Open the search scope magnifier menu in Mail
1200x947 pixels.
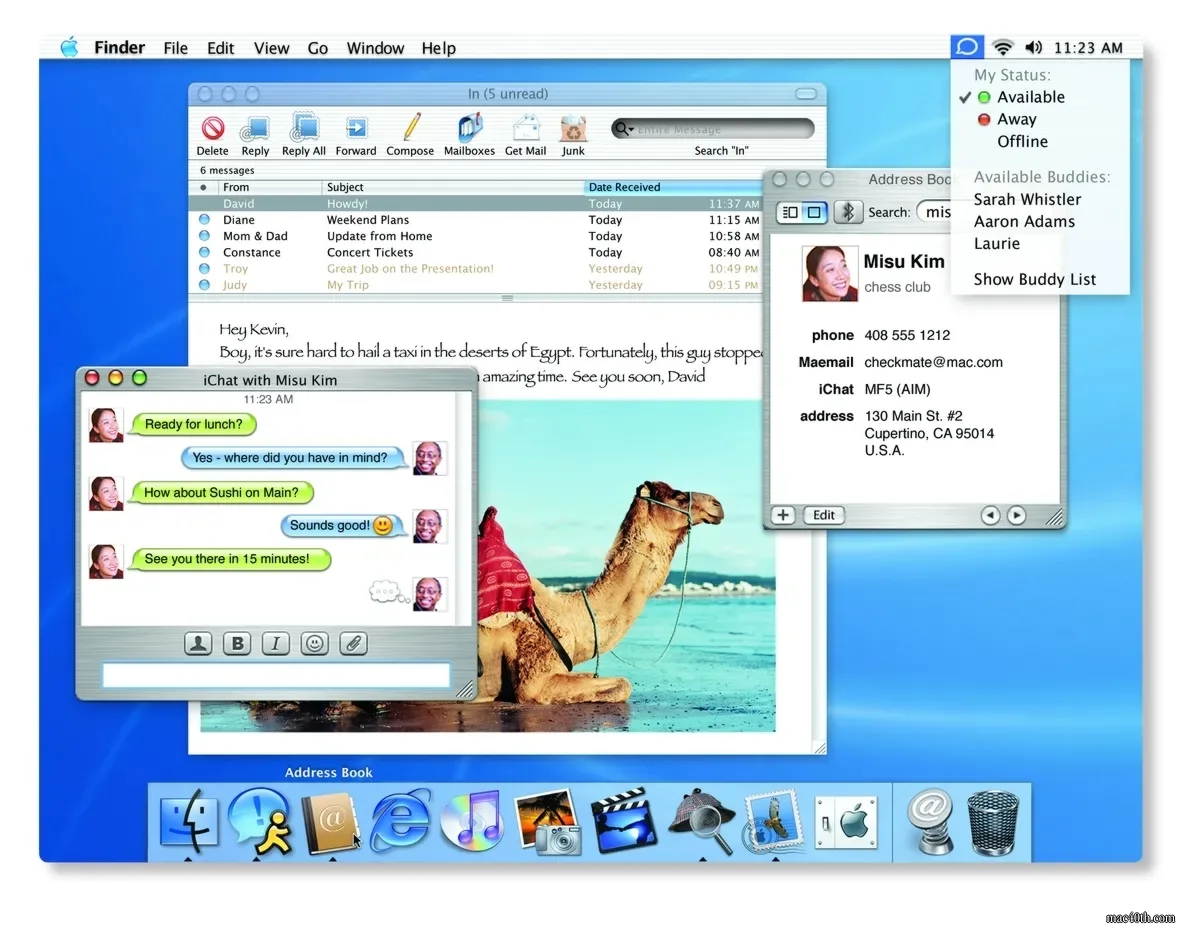click(623, 128)
